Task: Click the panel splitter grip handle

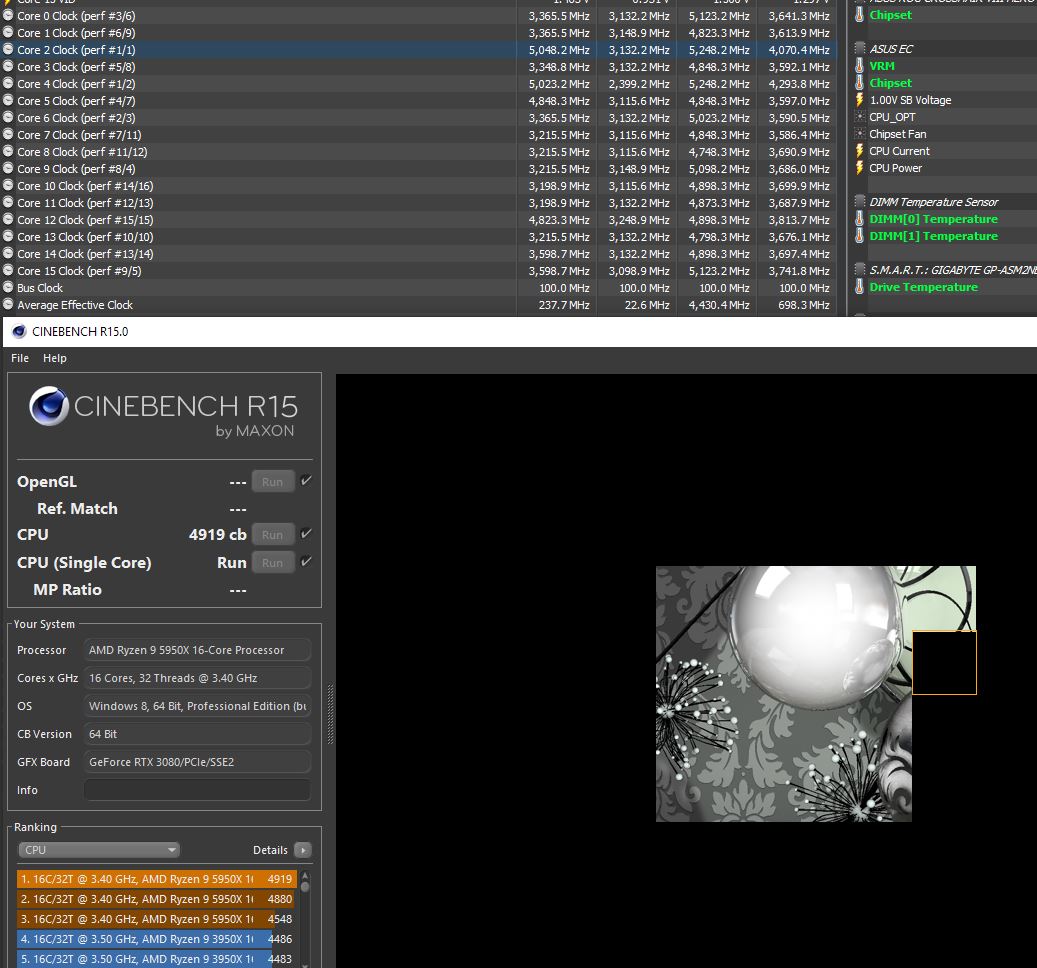Action: click(x=331, y=714)
